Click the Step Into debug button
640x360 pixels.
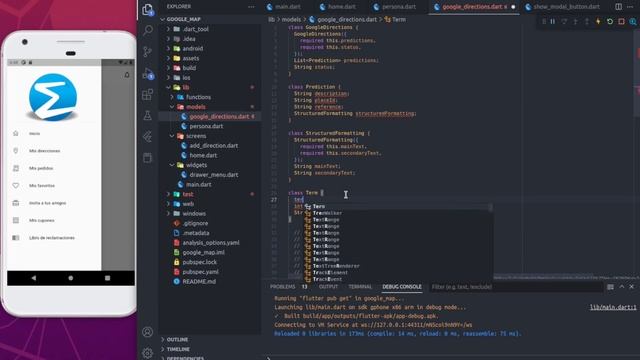576,22
